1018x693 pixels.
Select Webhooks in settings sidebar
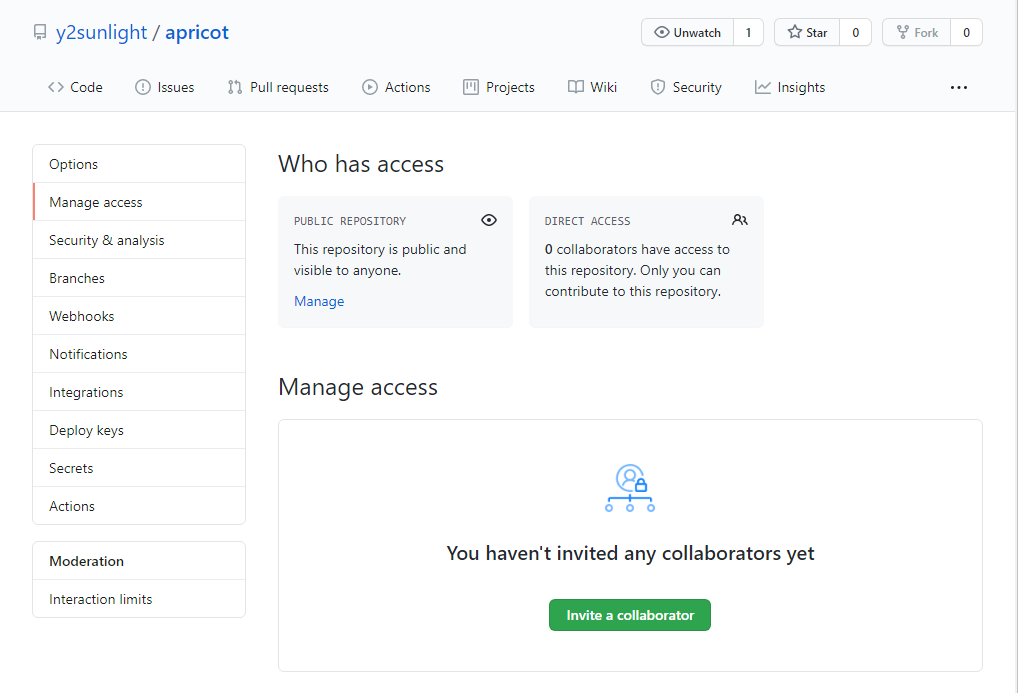pyautogui.click(x=82, y=316)
